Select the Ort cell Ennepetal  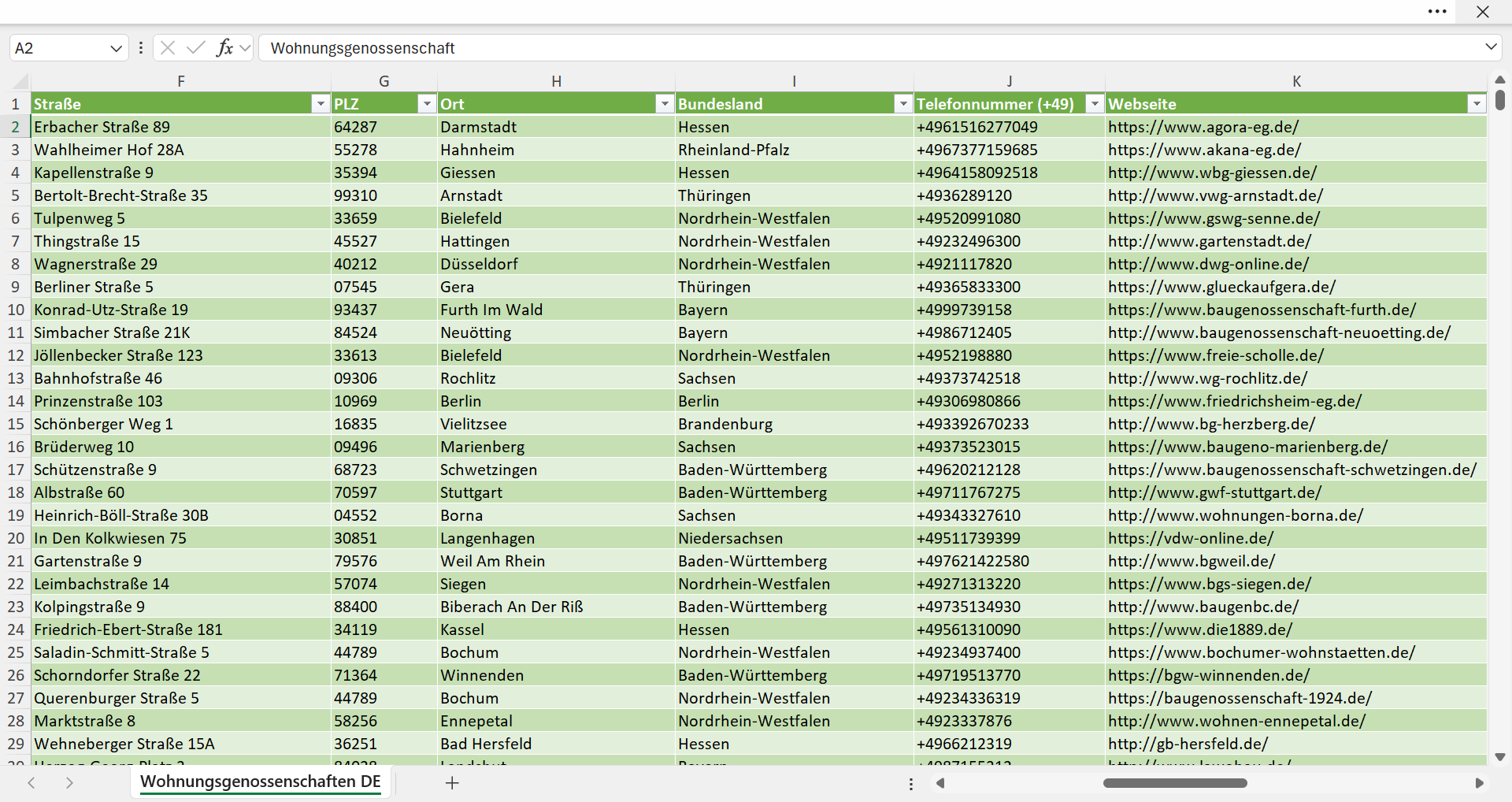556,721
